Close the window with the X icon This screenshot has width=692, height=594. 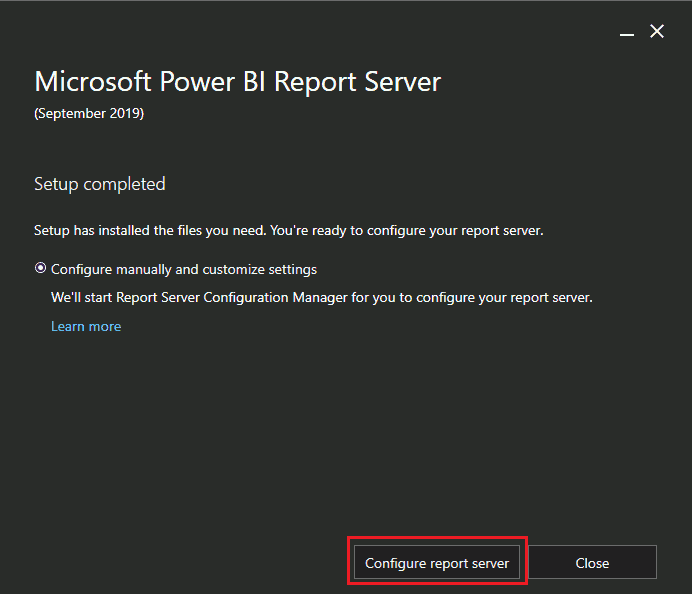657,31
